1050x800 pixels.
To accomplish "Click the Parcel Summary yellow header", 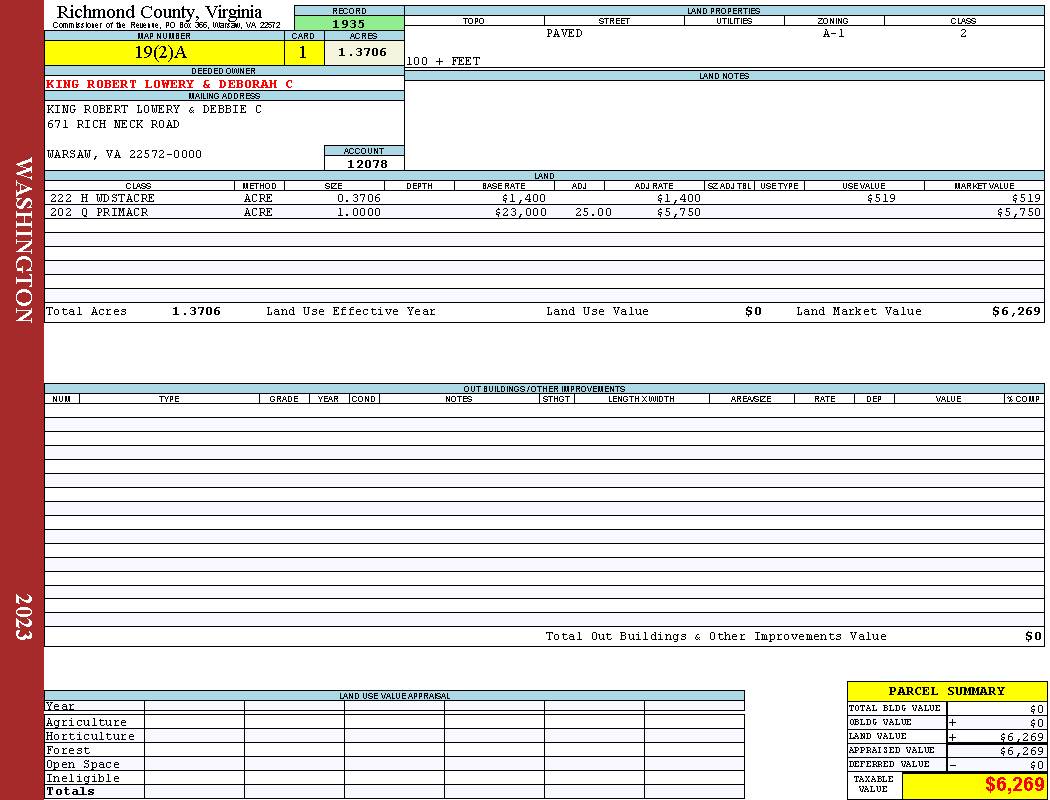I will coord(946,691).
